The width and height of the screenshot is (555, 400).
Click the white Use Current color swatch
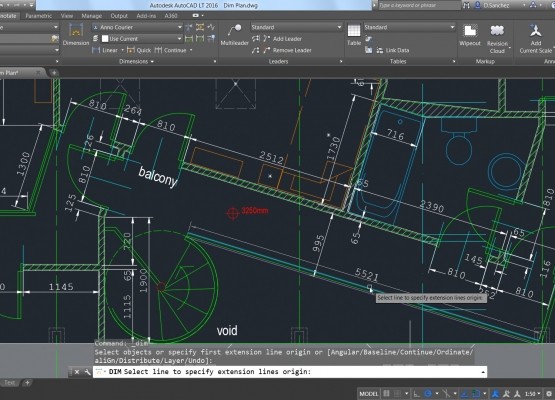click(x=105, y=39)
